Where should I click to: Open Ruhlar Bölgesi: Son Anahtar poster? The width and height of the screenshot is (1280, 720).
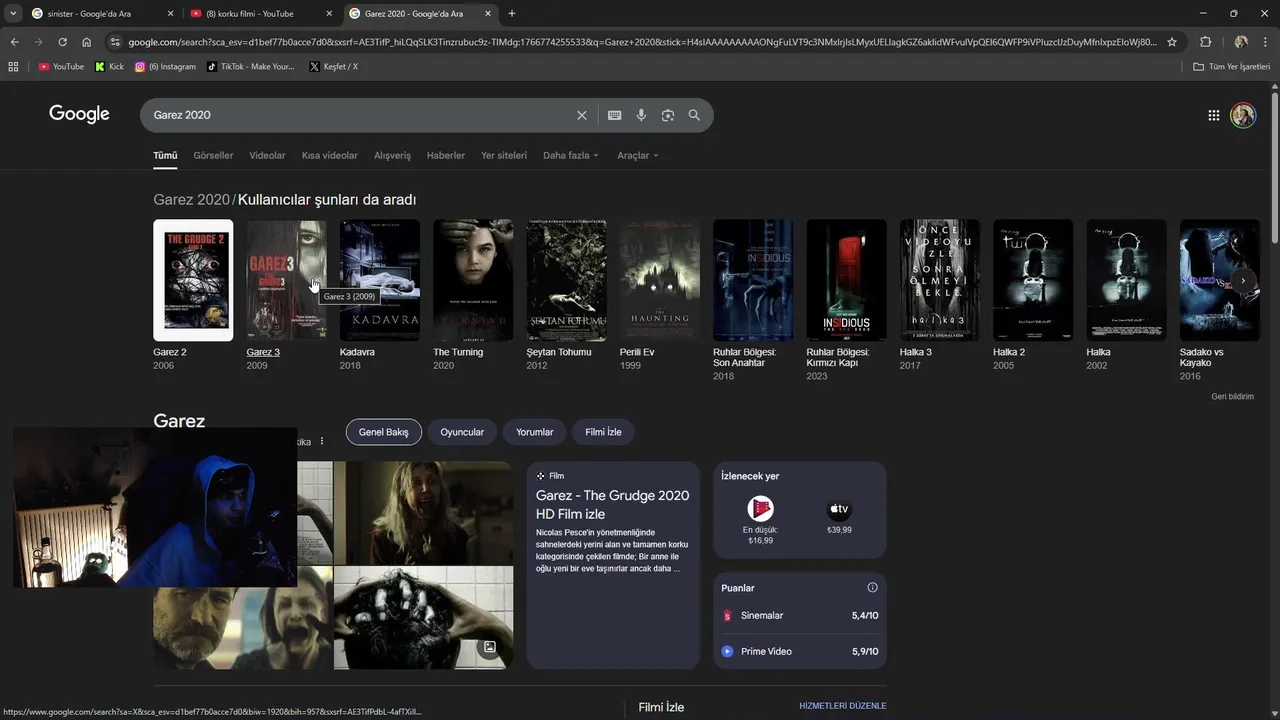753,280
